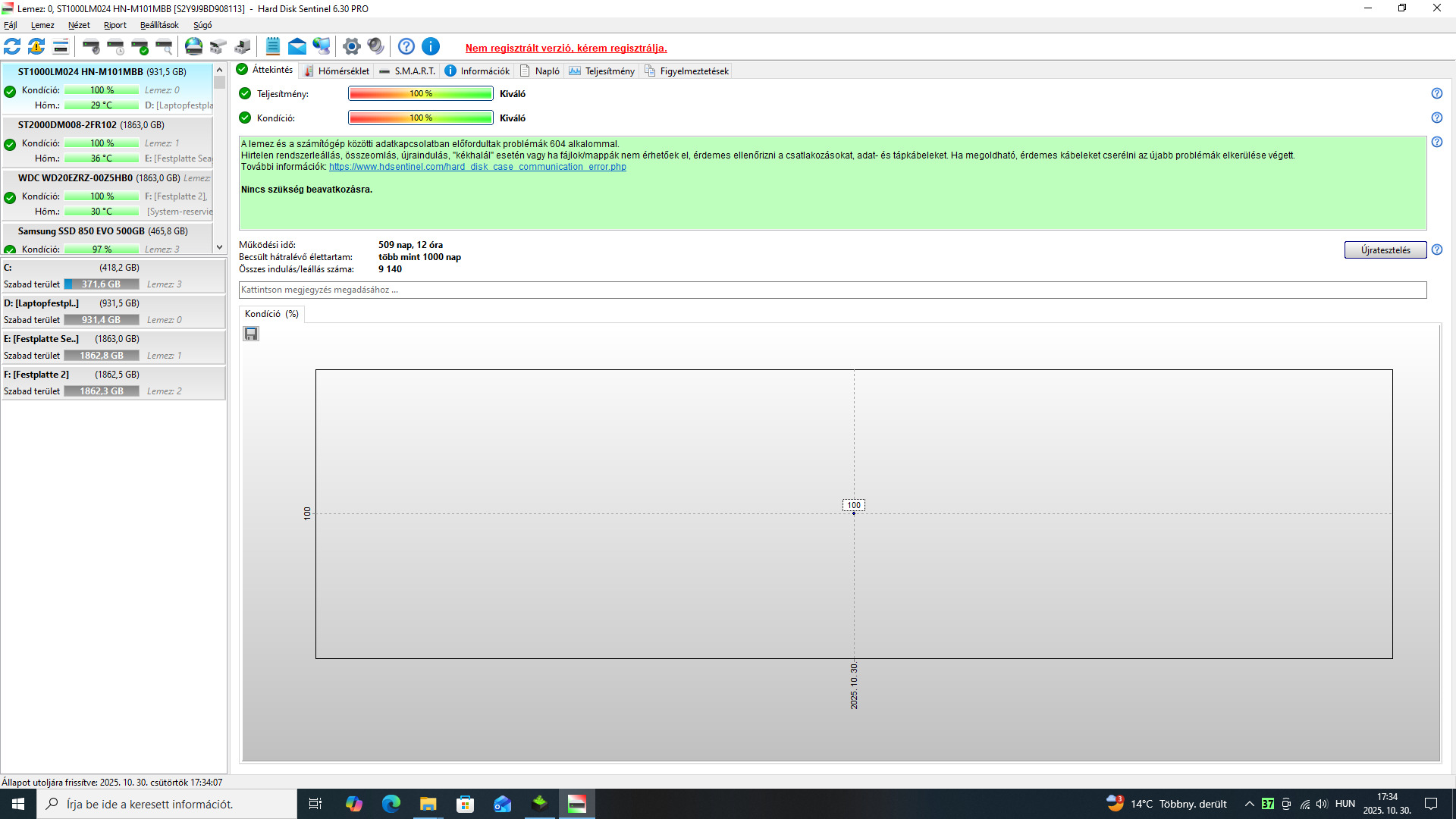The height and width of the screenshot is (819, 1456).
Task: Click the help icon beside Teljesítmény row
Action: 1436,93
